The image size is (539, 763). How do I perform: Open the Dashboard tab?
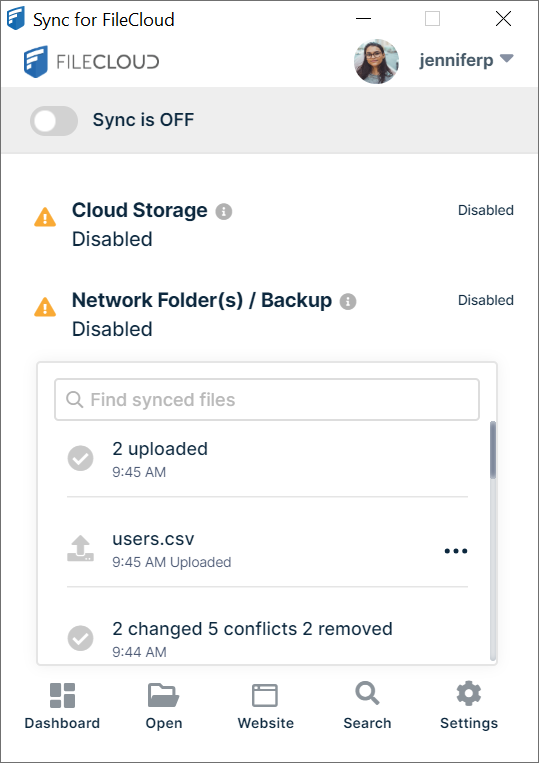(x=62, y=706)
